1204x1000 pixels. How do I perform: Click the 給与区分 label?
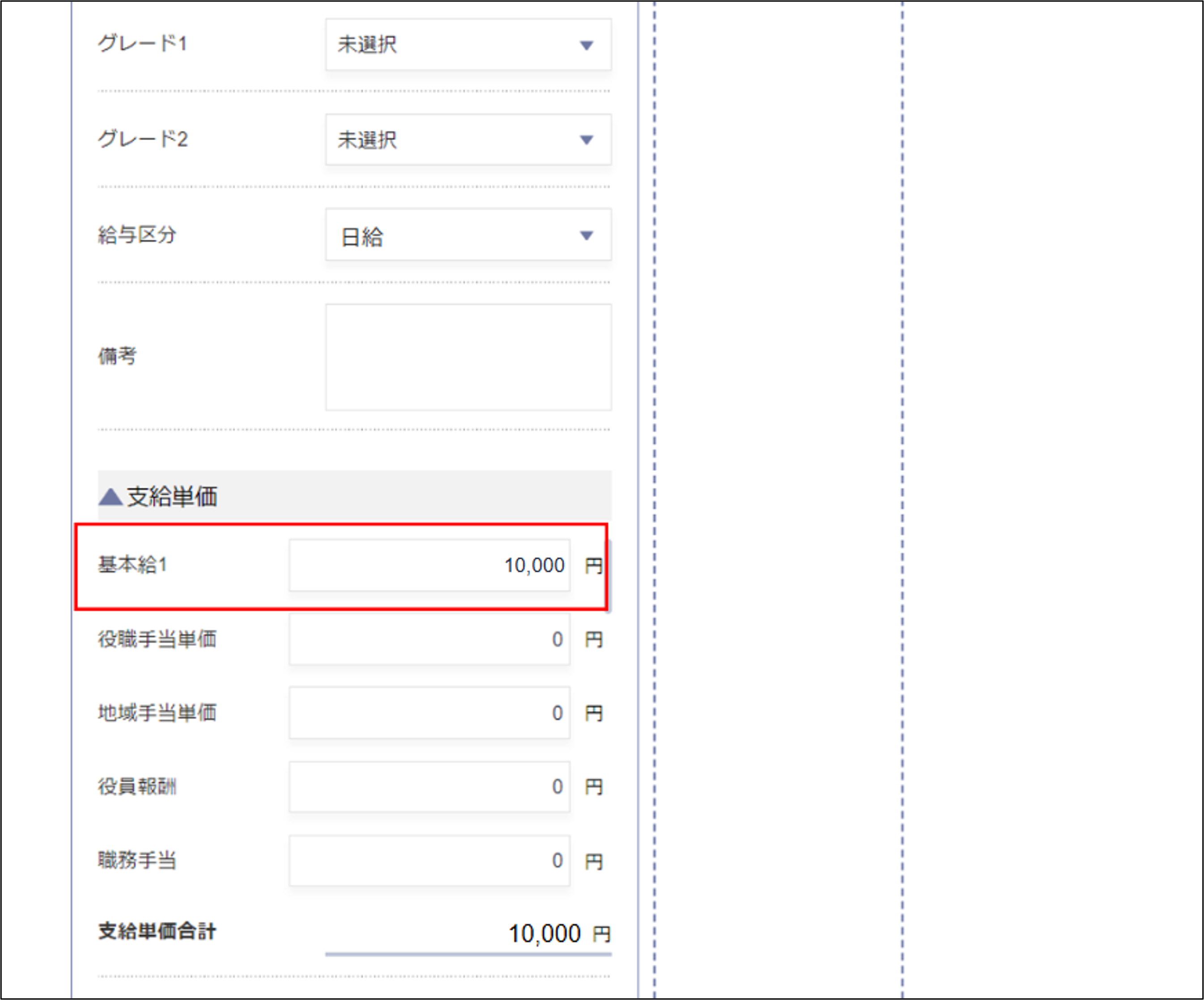137,234
